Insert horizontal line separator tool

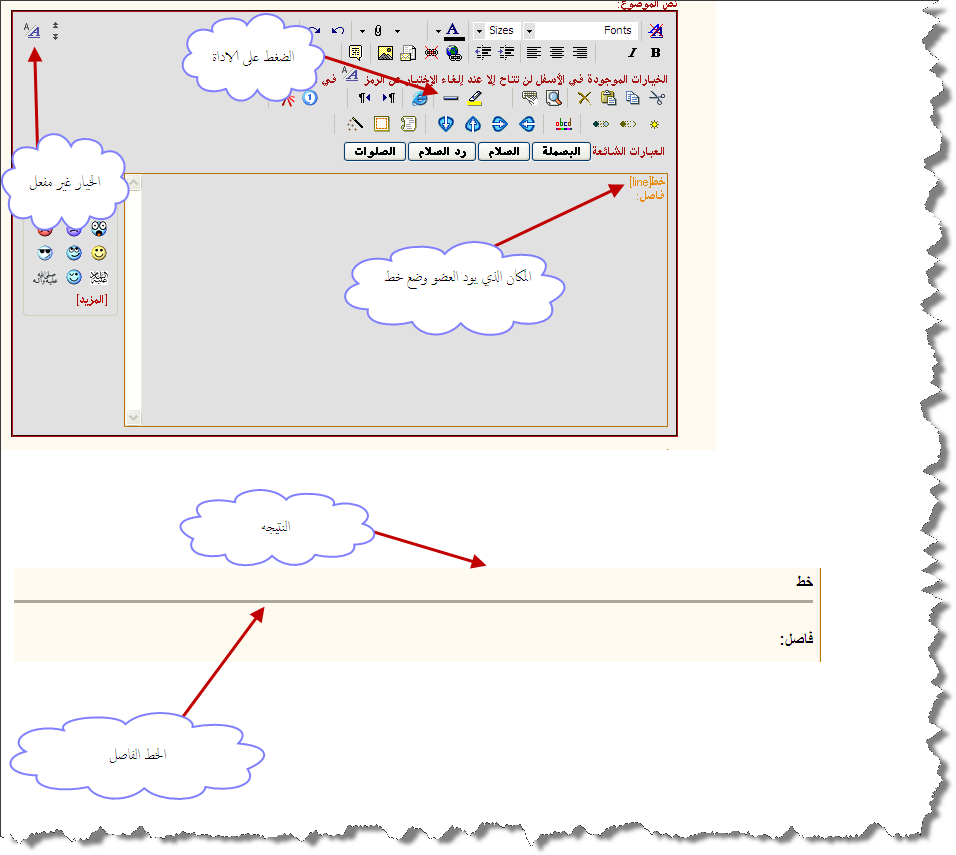point(450,98)
